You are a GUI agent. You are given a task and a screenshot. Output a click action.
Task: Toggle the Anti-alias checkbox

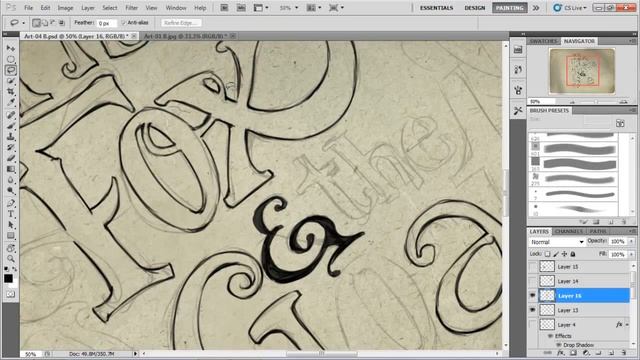(x=124, y=23)
